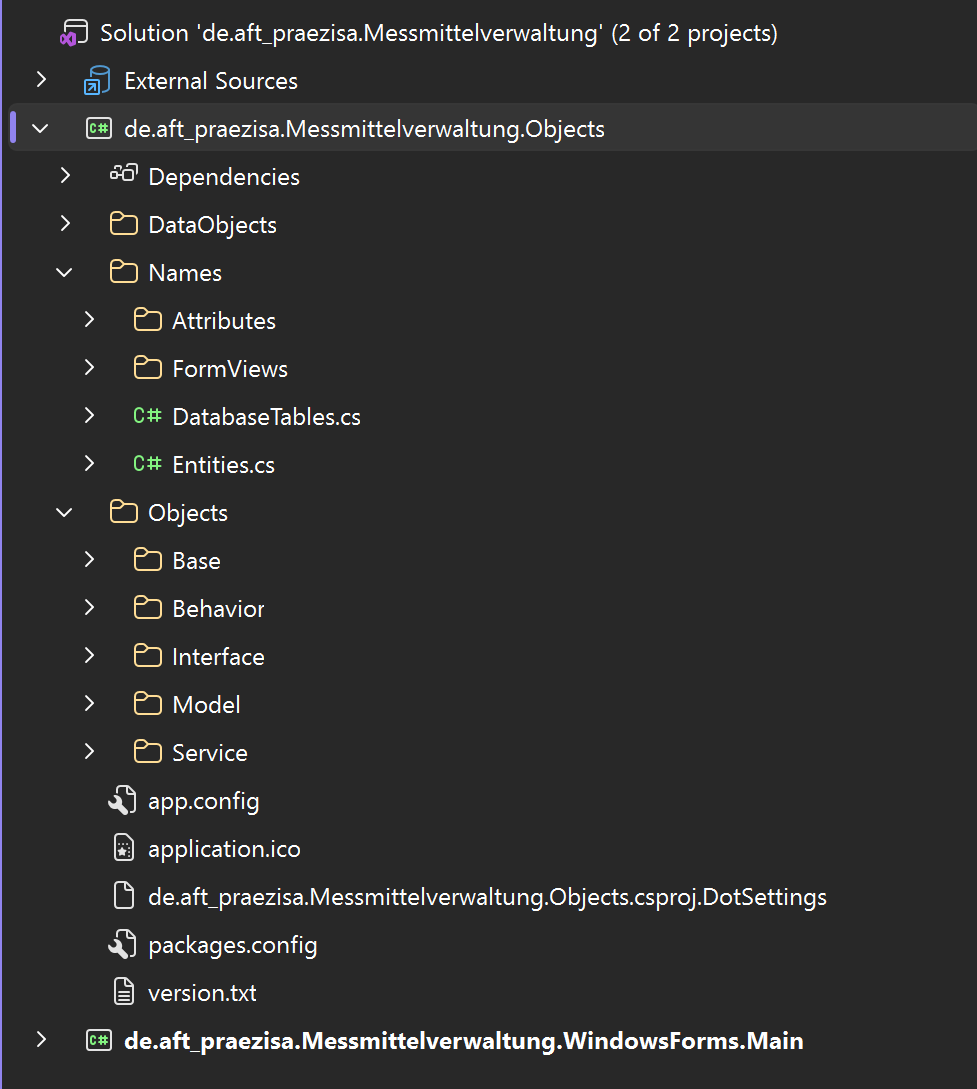Select the Dependencies label
977x1089 pixels.
(224, 177)
